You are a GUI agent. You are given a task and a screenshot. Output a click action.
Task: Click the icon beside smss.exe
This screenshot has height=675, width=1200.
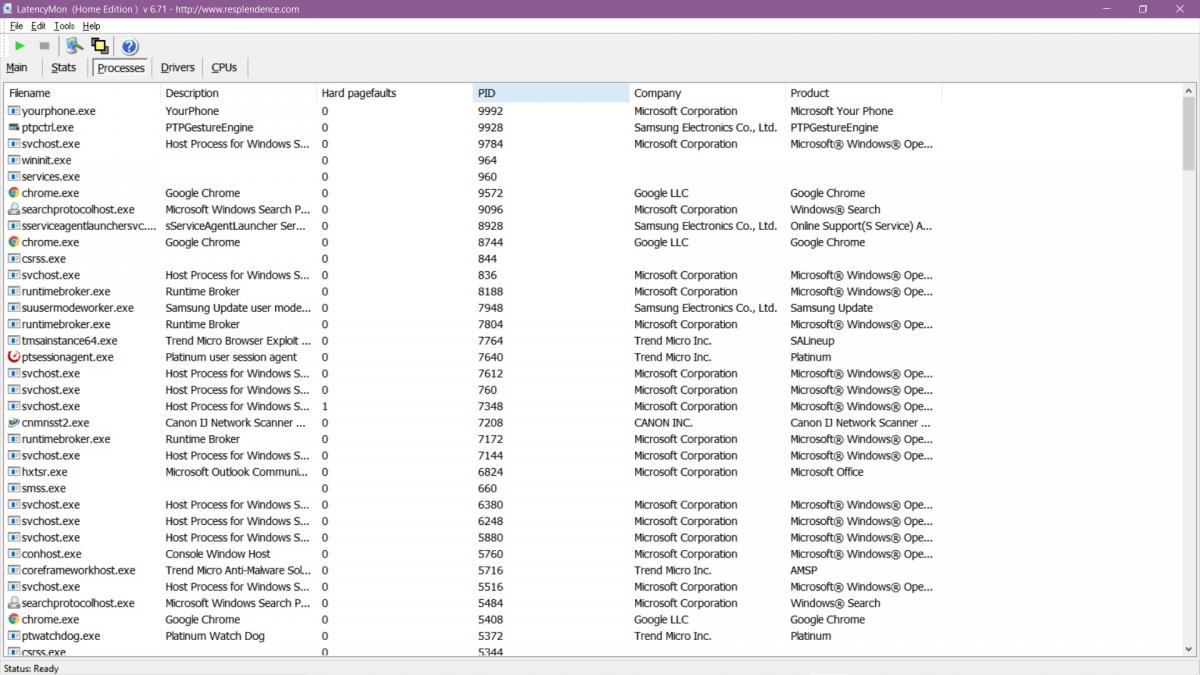tap(14, 488)
